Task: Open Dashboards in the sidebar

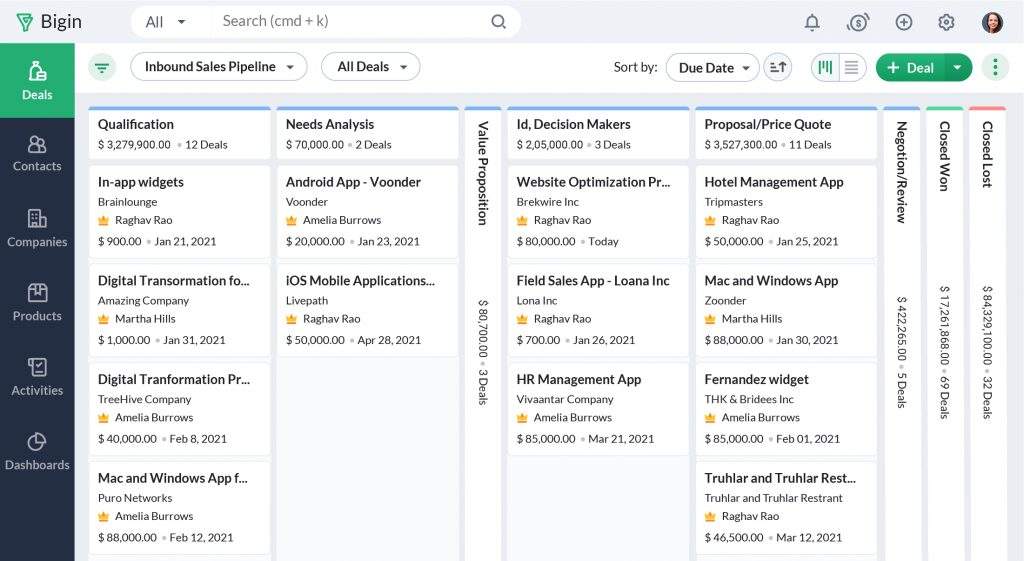Action: point(37,452)
